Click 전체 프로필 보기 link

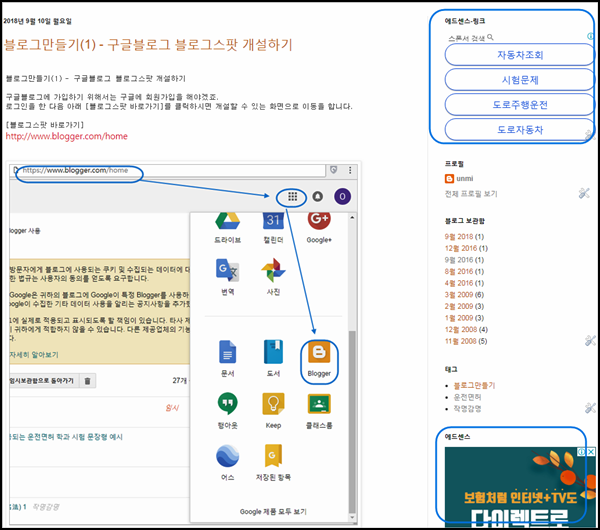click(471, 194)
